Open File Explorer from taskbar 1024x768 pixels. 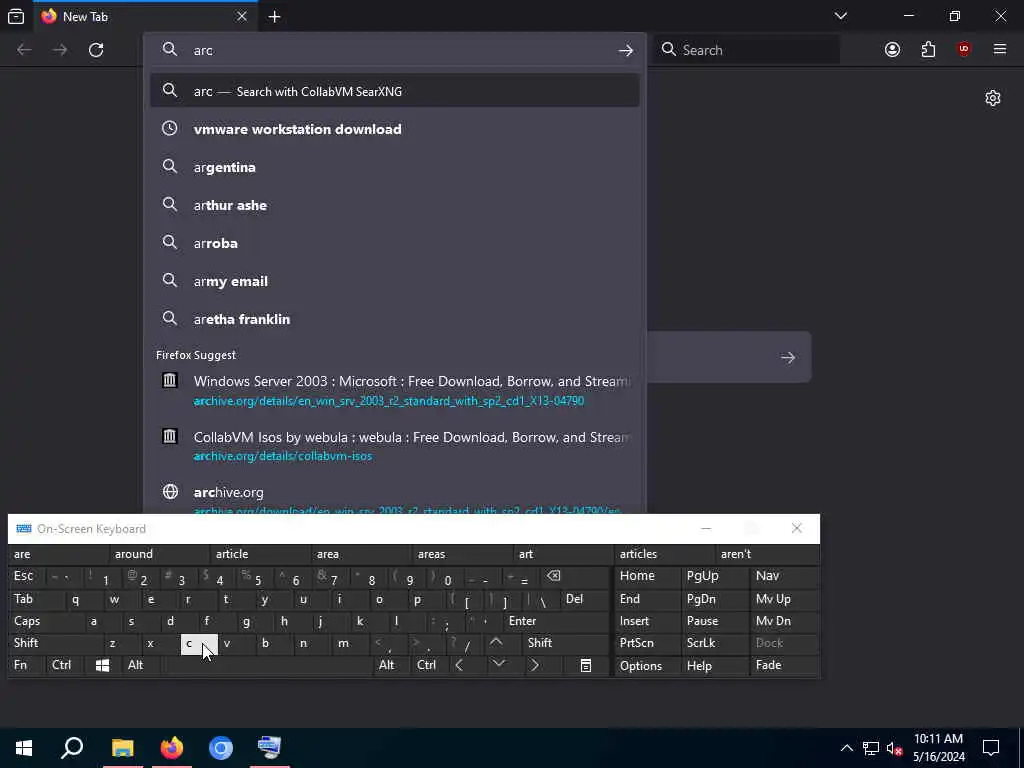[122, 748]
